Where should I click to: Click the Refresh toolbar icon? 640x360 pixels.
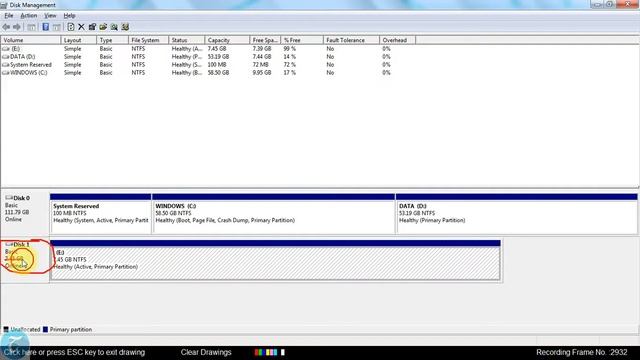pyautogui.click(x=71, y=27)
